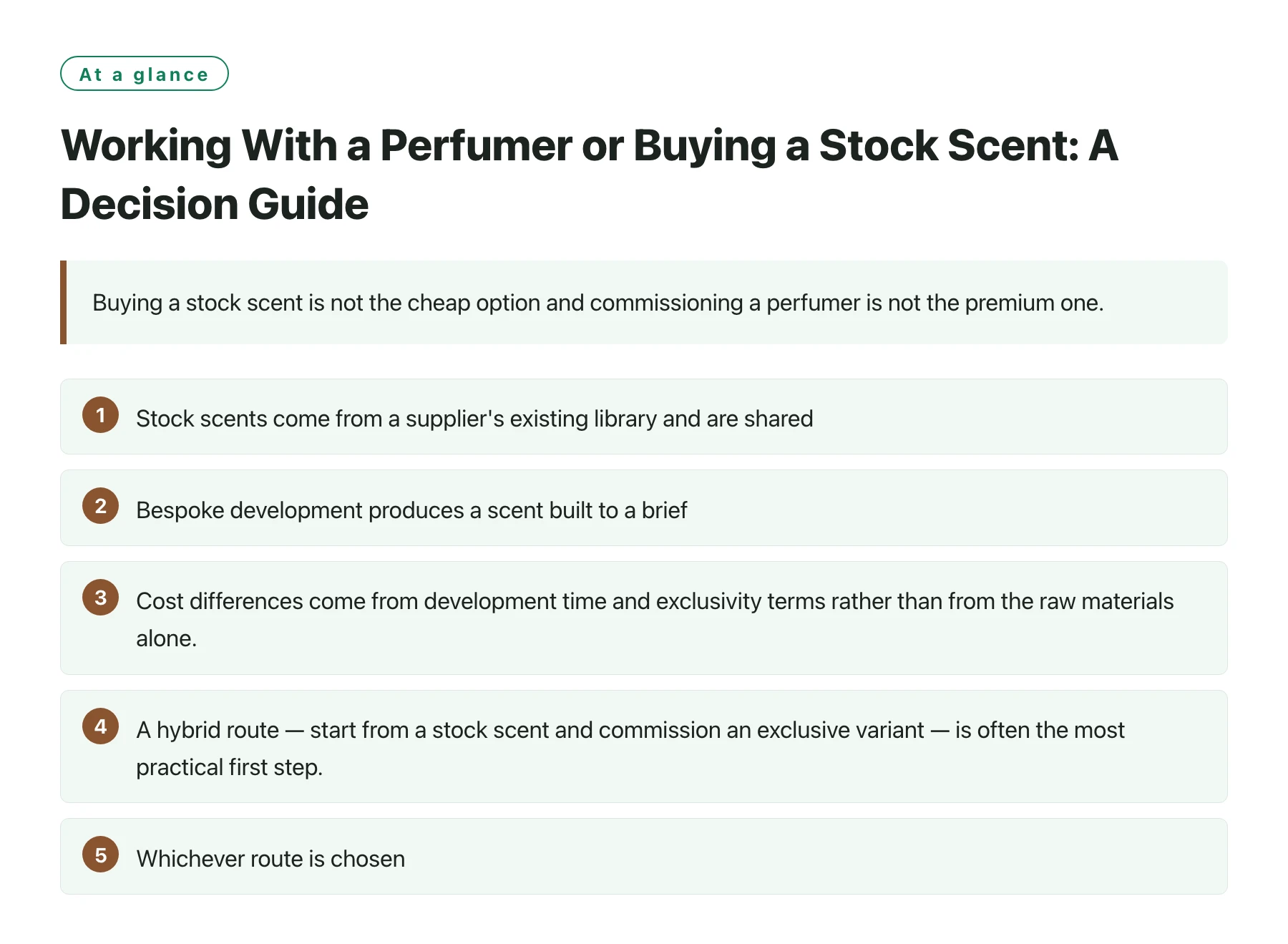Click text 'existing library and are shared'

662,419
